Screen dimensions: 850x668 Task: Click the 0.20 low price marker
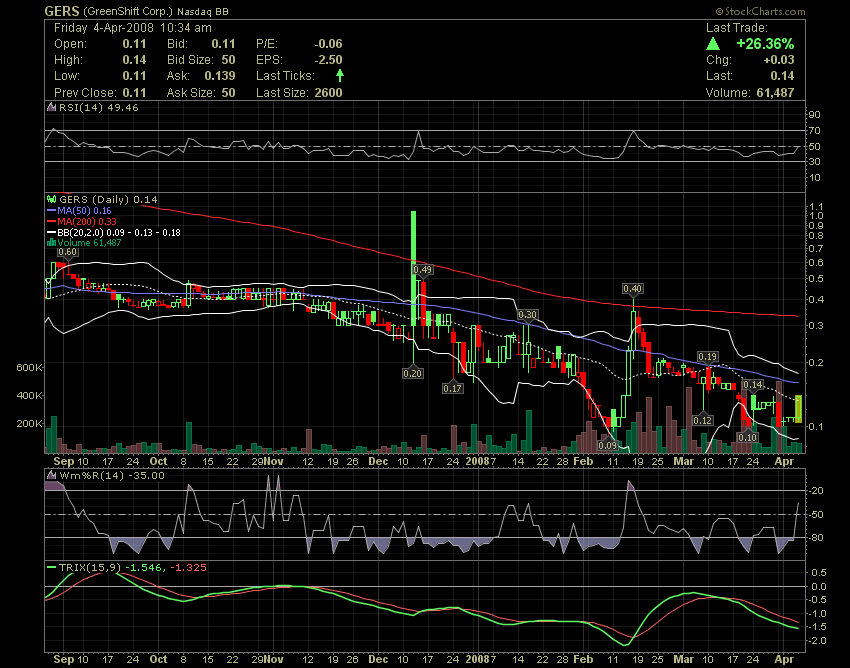pyautogui.click(x=413, y=374)
